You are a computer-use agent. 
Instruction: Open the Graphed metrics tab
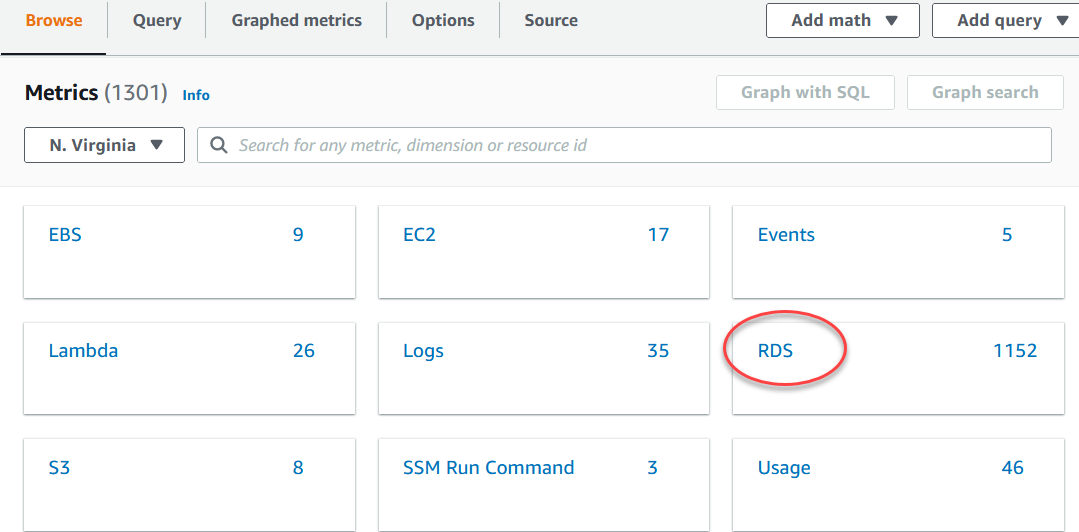coord(296,20)
